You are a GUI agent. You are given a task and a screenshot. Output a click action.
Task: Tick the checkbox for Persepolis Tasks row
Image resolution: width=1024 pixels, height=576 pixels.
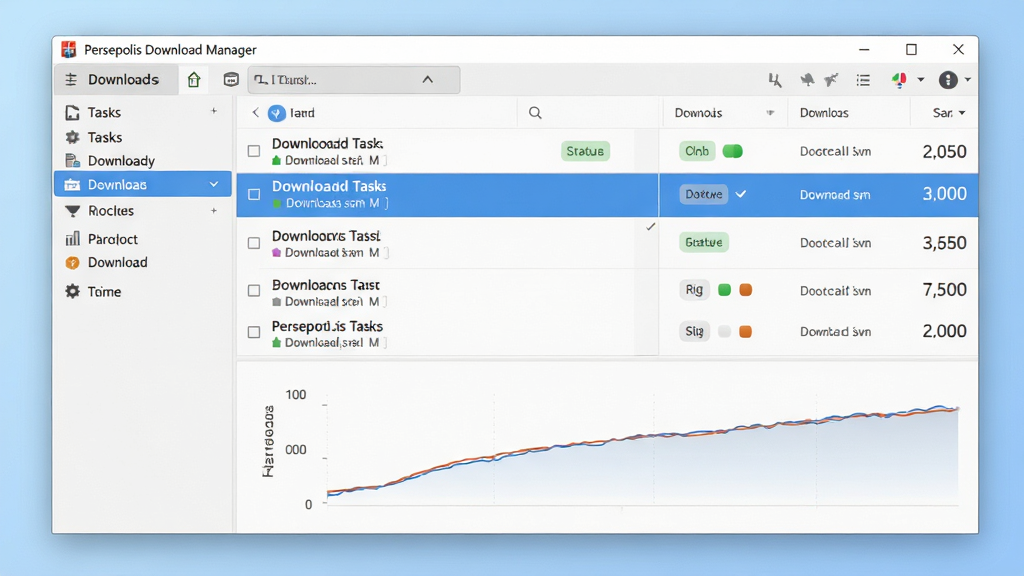click(254, 332)
